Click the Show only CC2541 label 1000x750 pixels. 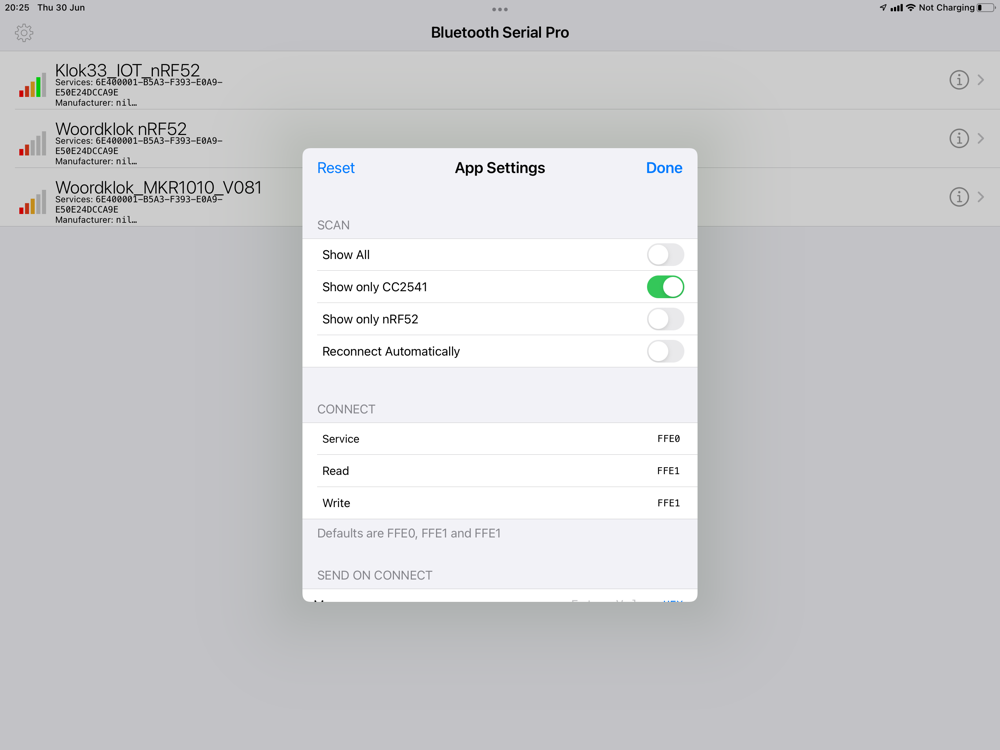click(374, 287)
